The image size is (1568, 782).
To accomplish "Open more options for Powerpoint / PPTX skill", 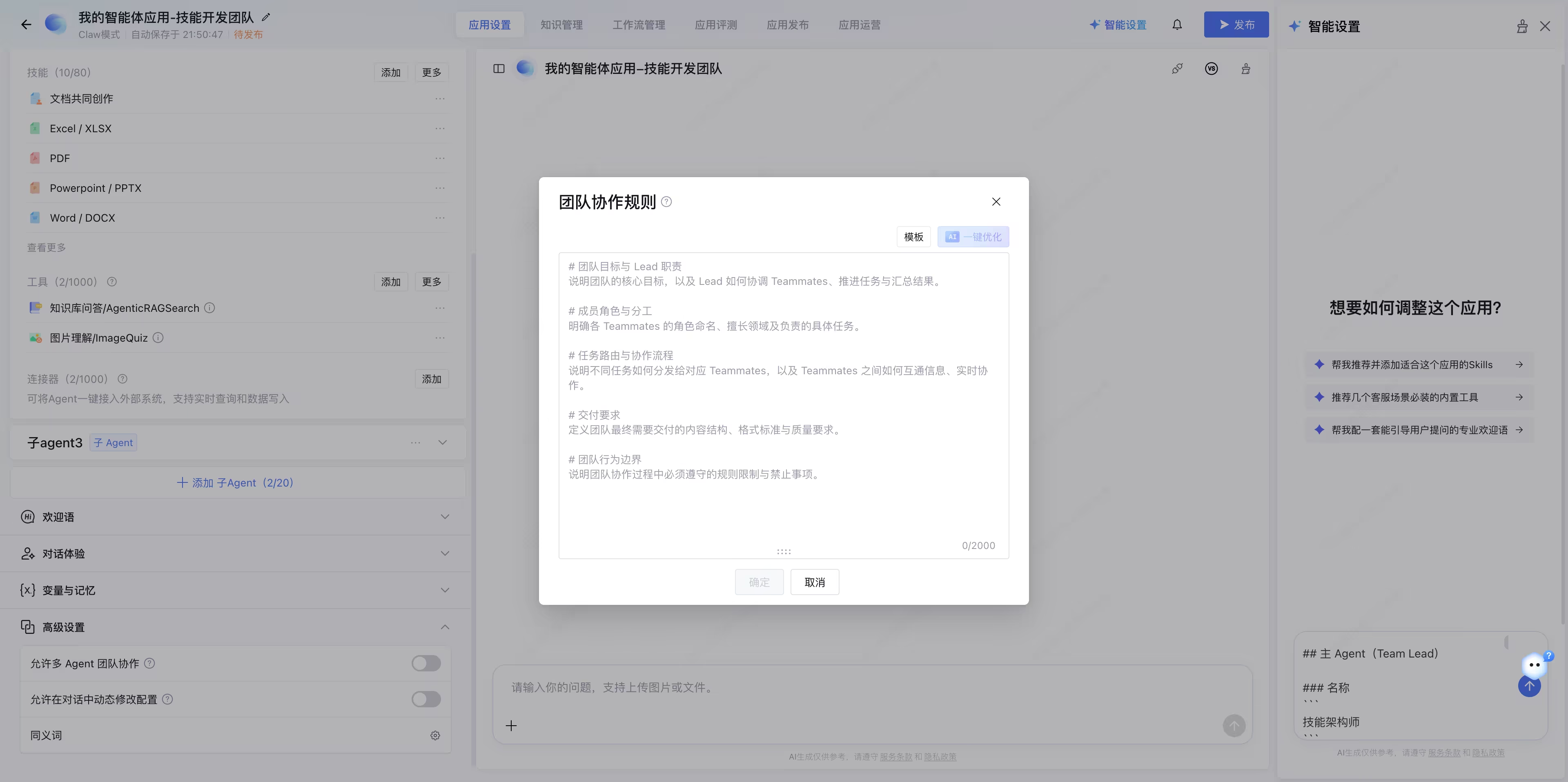I will pyautogui.click(x=439, y=188).
